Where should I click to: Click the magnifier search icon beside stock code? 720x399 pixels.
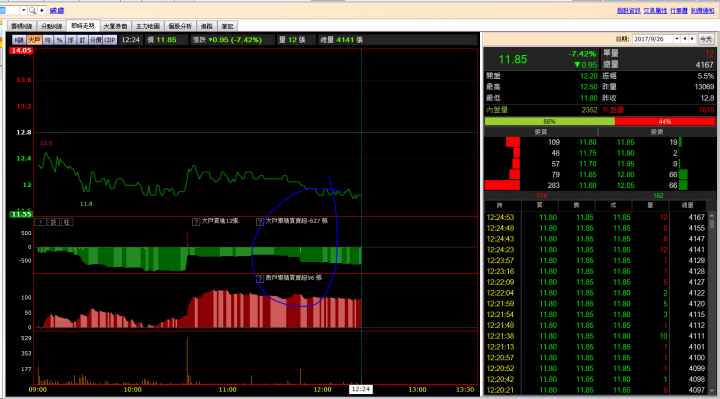point(32,10)
